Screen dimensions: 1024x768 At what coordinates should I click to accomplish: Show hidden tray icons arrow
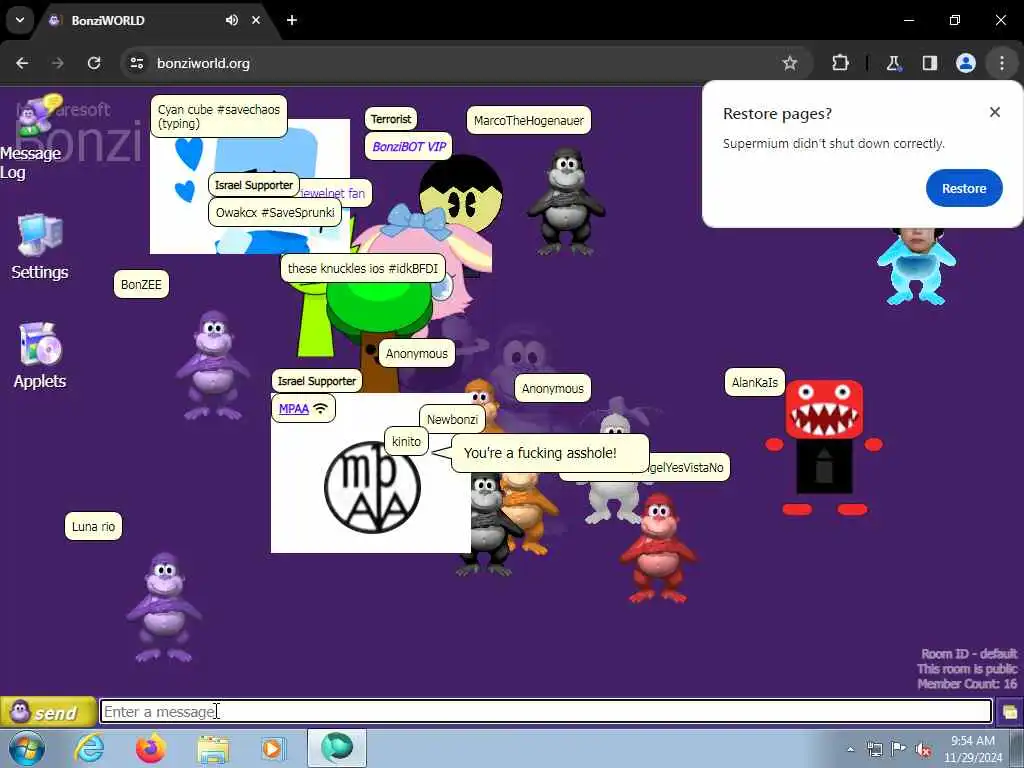pos(850,749)
